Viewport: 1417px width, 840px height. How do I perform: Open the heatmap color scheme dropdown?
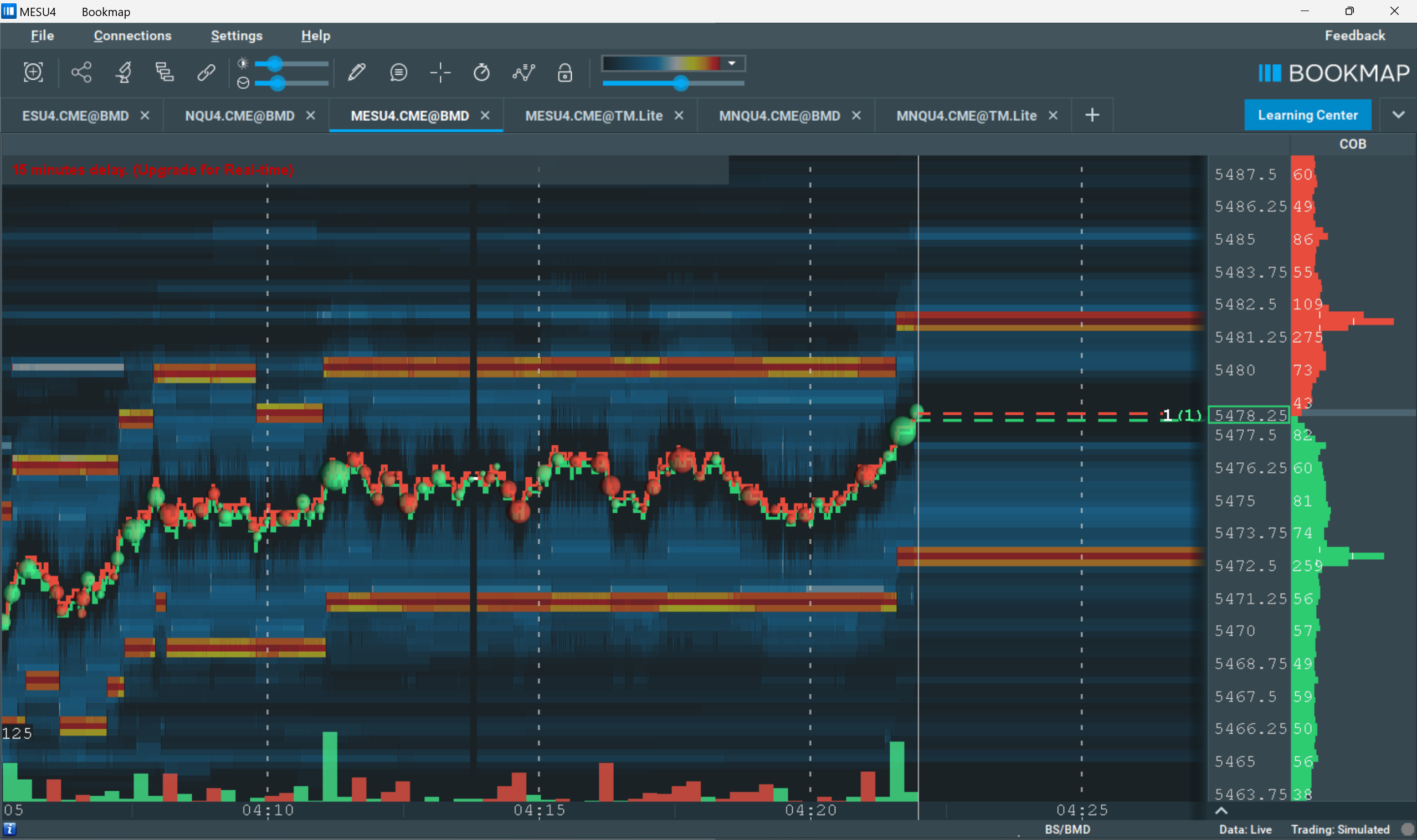(731, 63)
